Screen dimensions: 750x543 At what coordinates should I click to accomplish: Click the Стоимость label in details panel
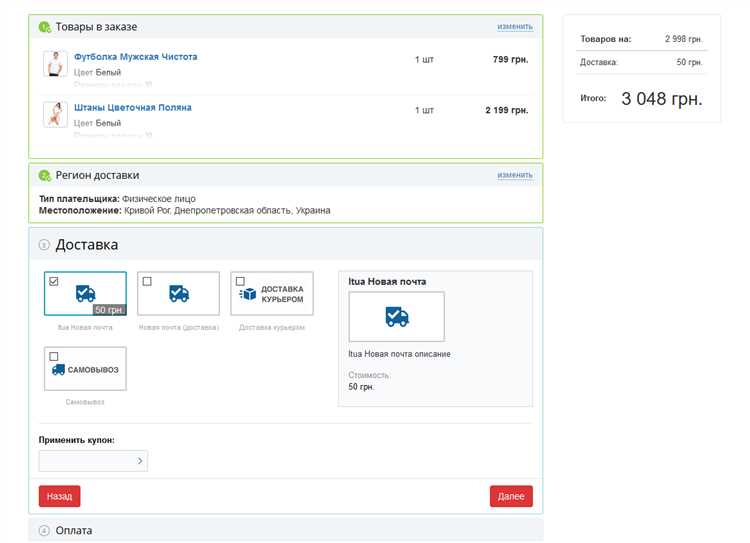pos(369,375)
